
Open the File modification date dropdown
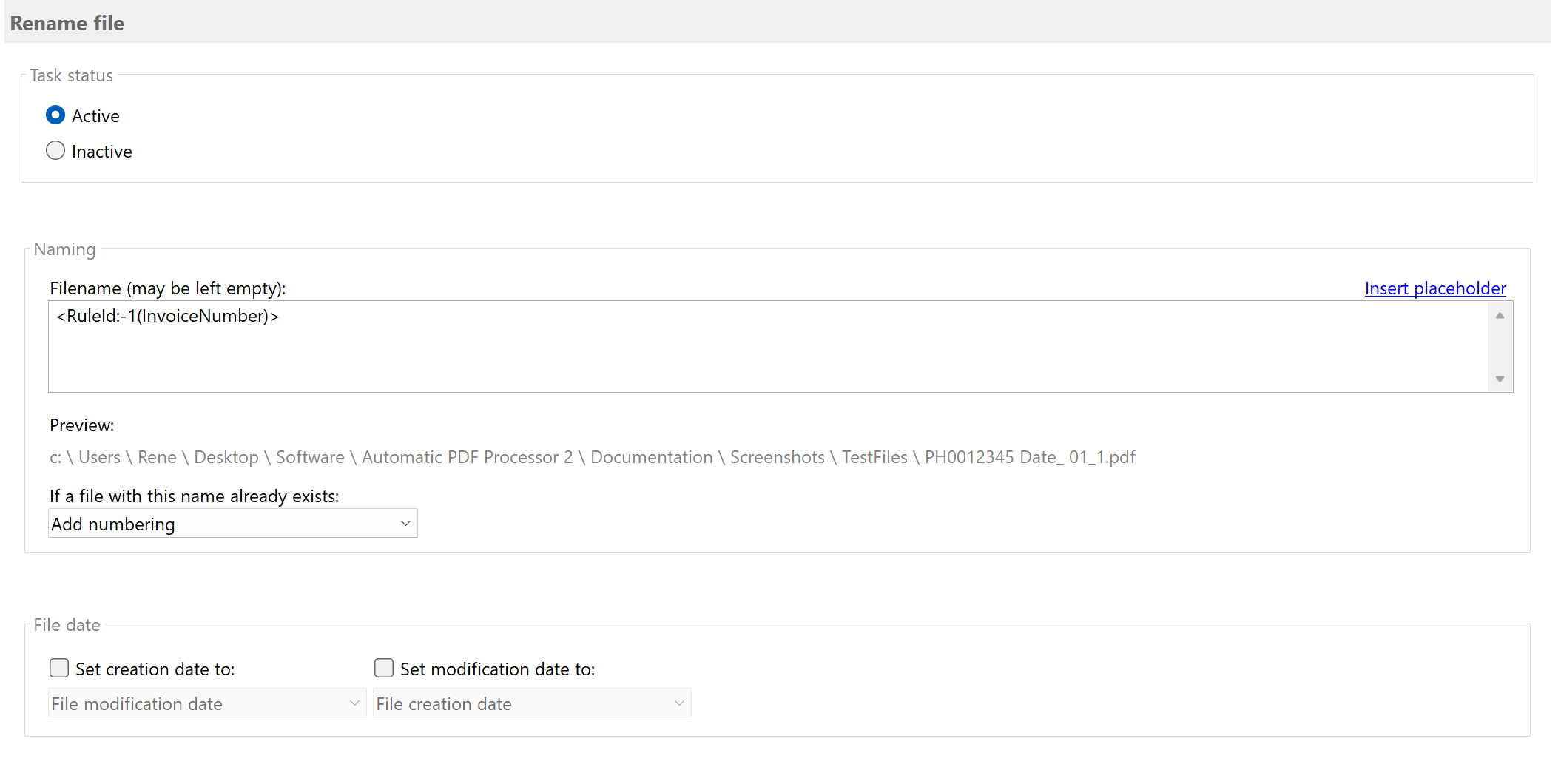206,703
